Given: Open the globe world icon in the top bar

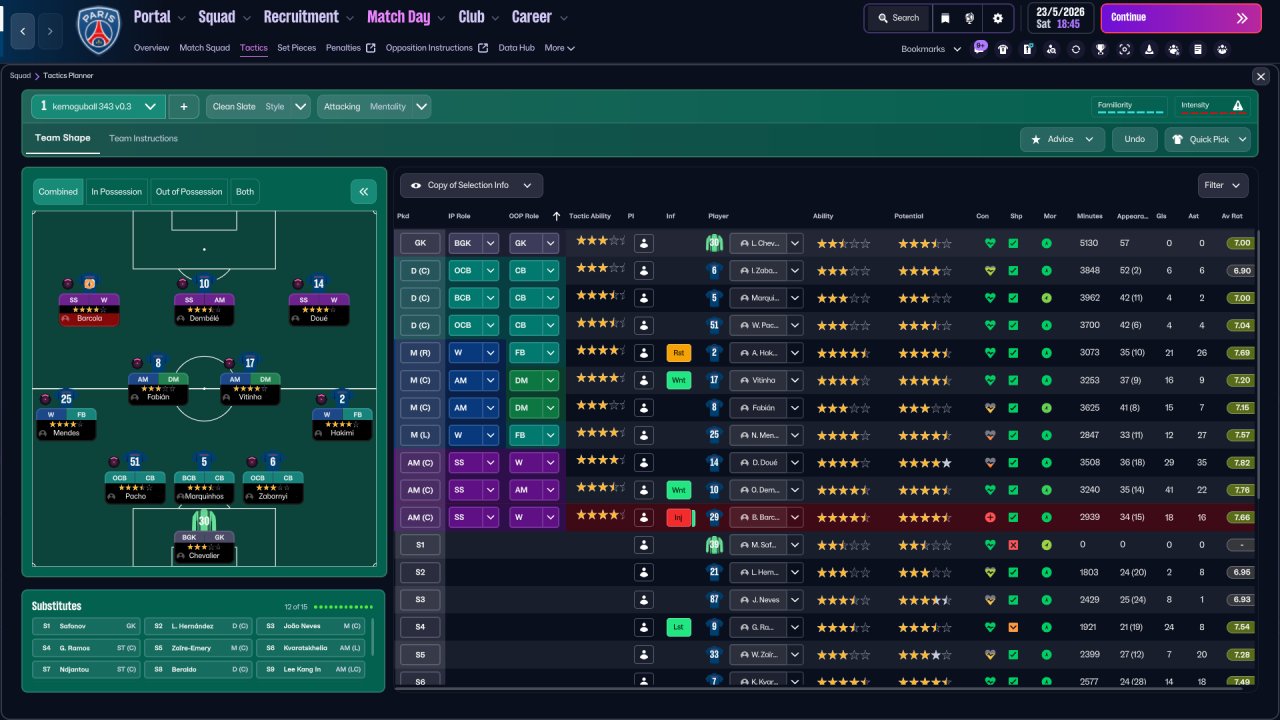Looking at the screenshot, I should (969, 18).
